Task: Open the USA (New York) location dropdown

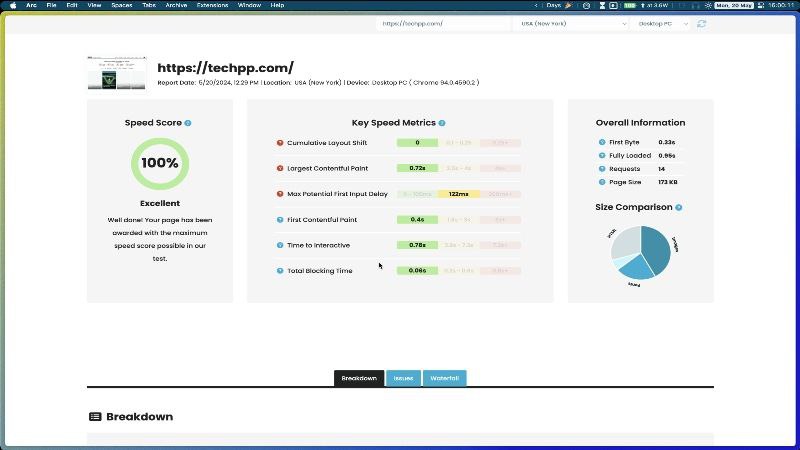Action: point(571,24)
